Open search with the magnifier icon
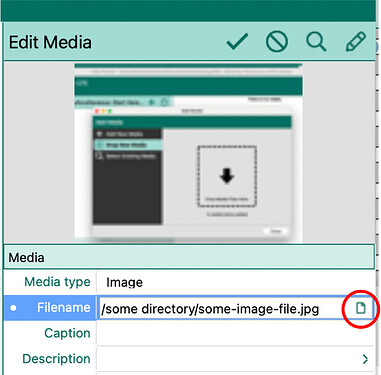The height and width of the screenshot is (375, 381). click(316, 42)
